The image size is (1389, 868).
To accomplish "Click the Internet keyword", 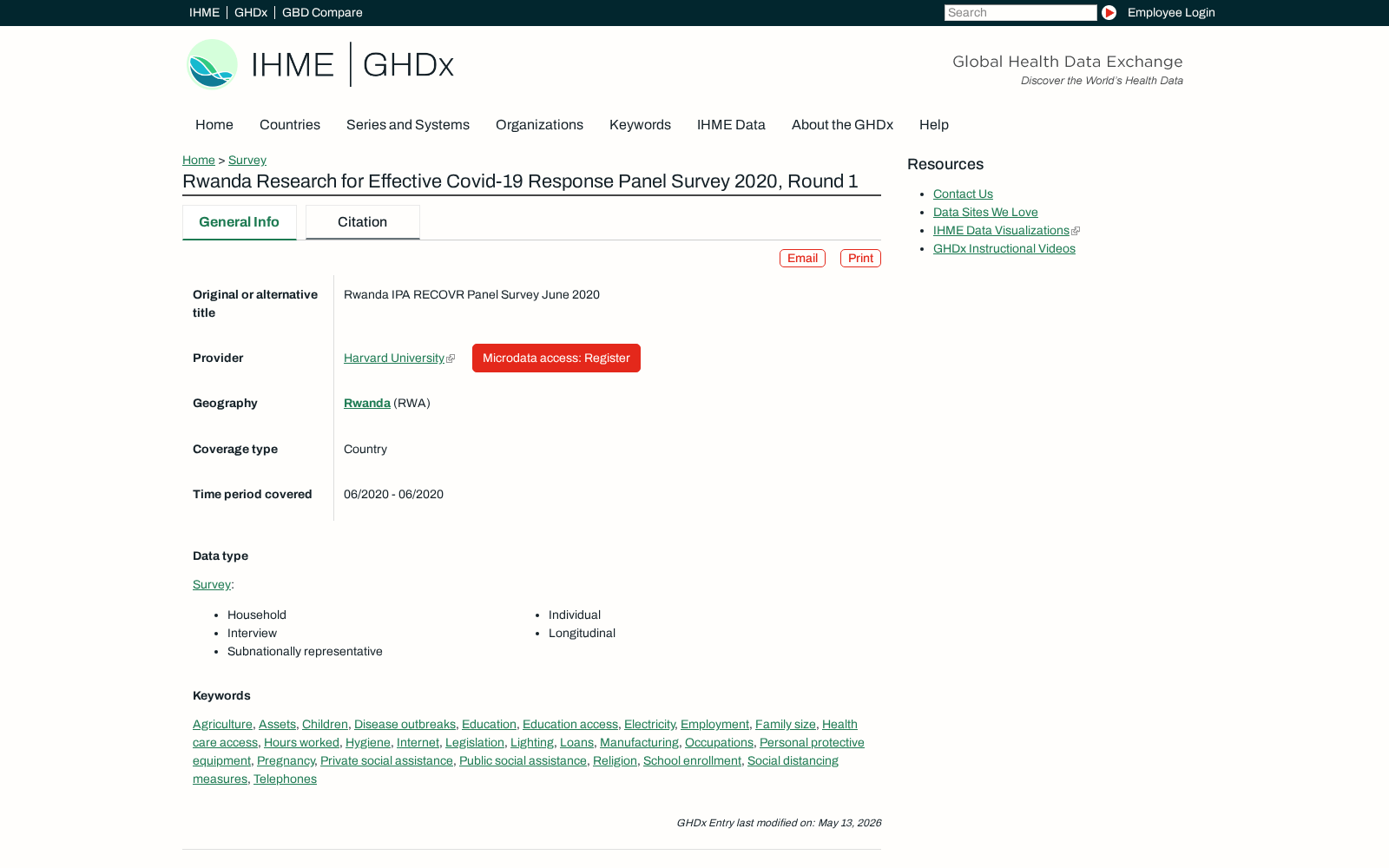I will tap(418, 743).
